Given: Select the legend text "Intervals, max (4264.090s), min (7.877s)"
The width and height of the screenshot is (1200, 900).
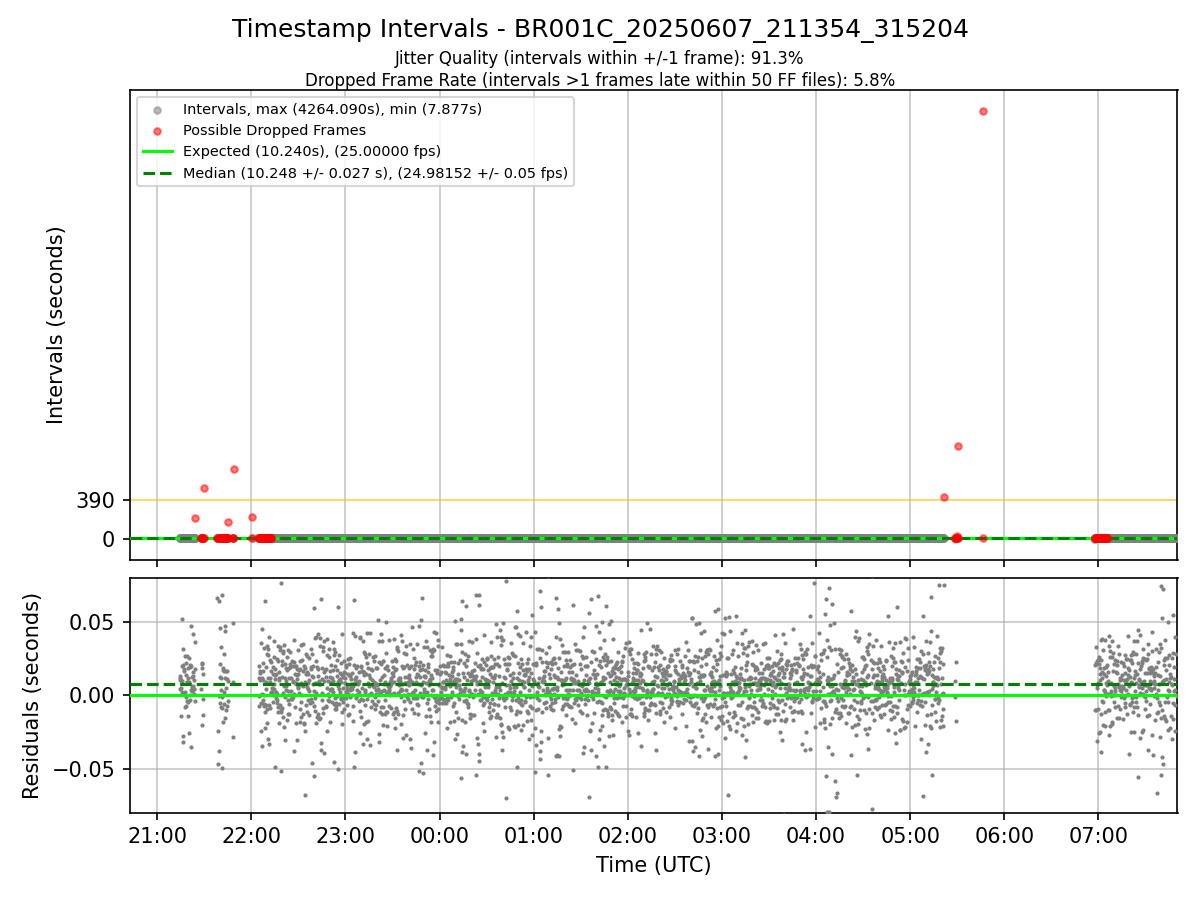Looking at the screenshot, I should (332, 108).
